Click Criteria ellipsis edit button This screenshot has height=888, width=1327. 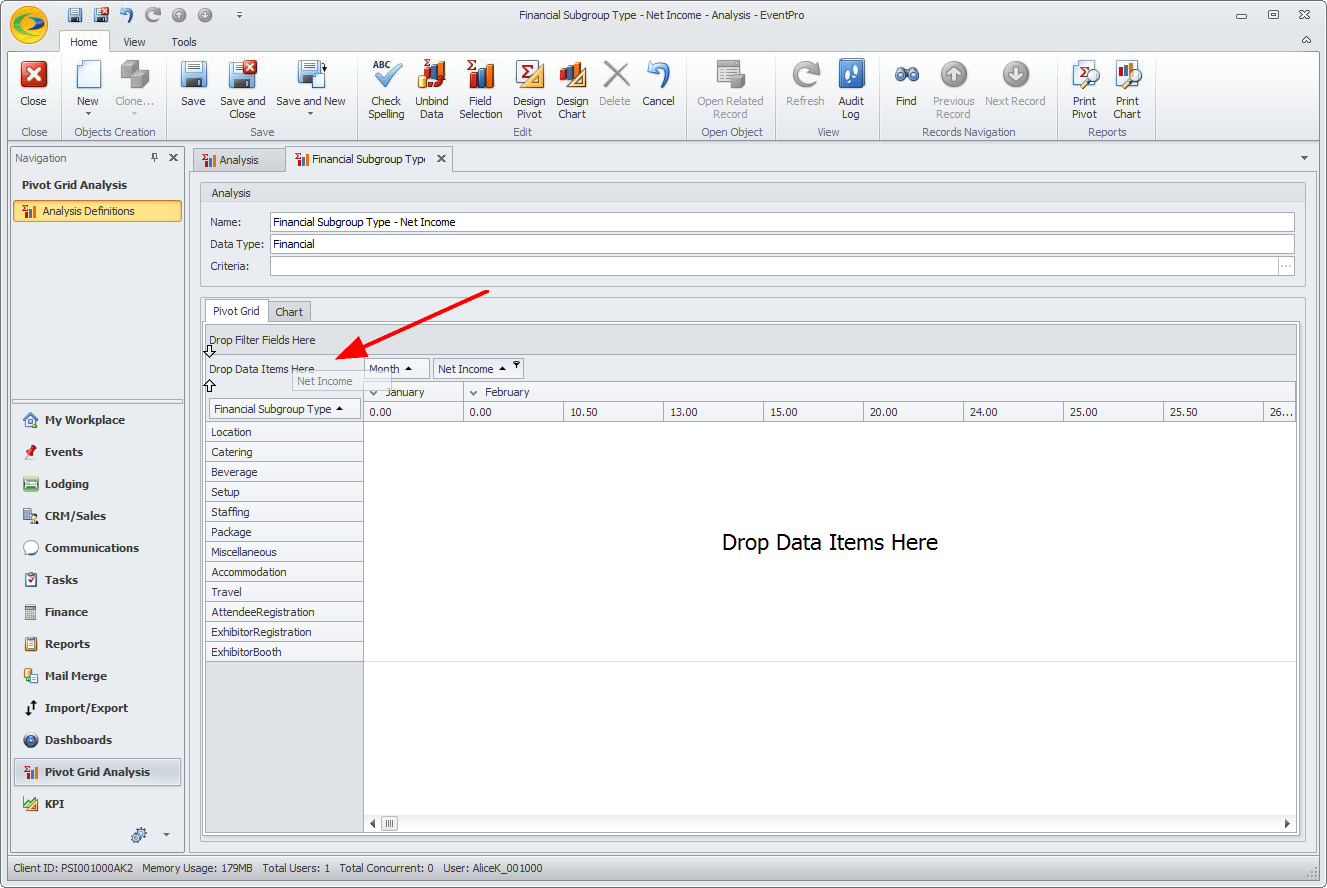[x=1287, y=266]
